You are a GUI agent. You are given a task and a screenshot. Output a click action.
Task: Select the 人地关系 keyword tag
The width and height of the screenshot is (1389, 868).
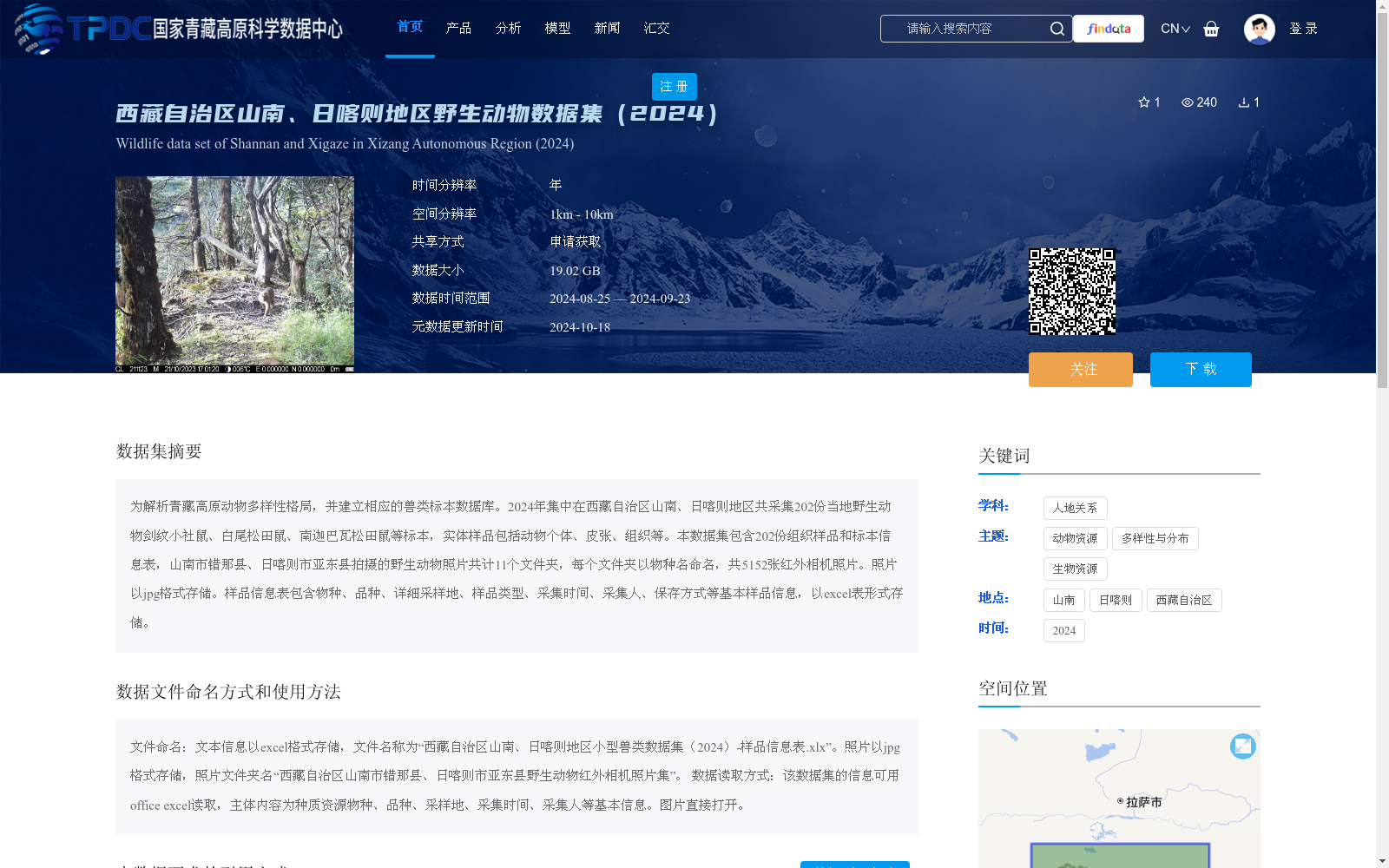coord(1075,508)
